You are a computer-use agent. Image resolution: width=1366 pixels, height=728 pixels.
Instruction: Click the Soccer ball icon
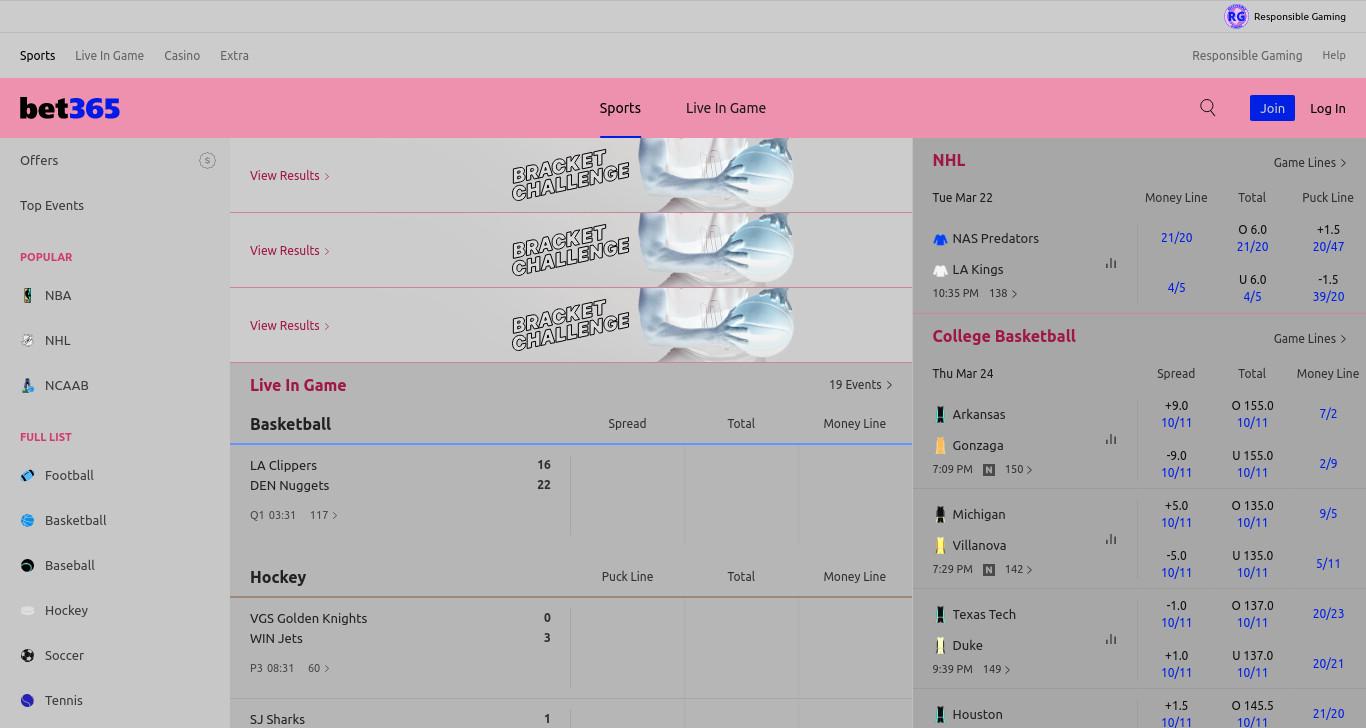point(28,655)
